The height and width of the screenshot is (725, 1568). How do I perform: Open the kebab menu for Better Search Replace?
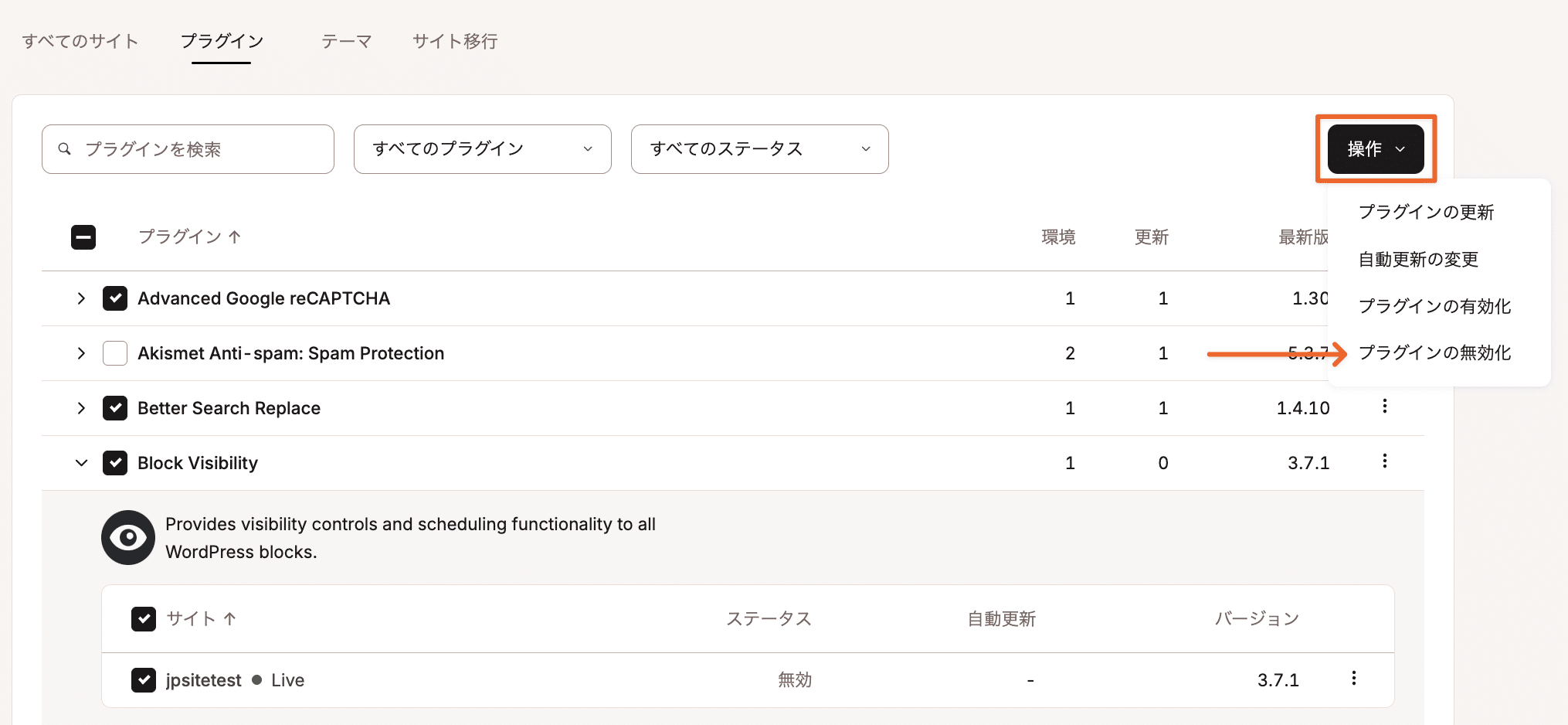click(x=1383, y=407)
